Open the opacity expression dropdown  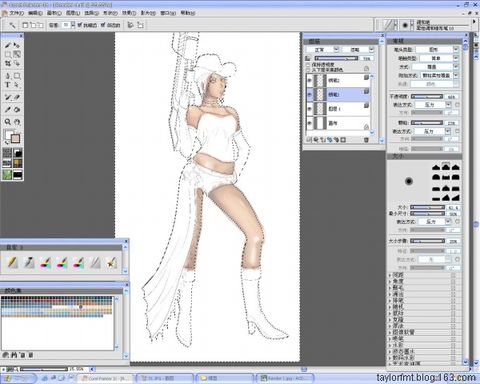432,105
